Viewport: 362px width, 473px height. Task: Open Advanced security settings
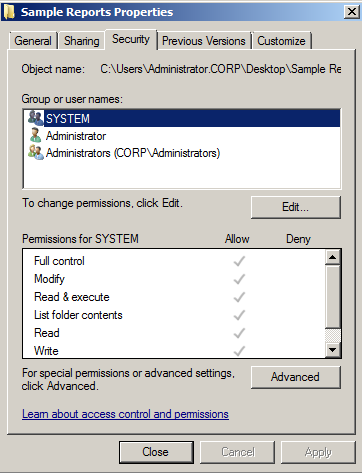pos(296,377)
